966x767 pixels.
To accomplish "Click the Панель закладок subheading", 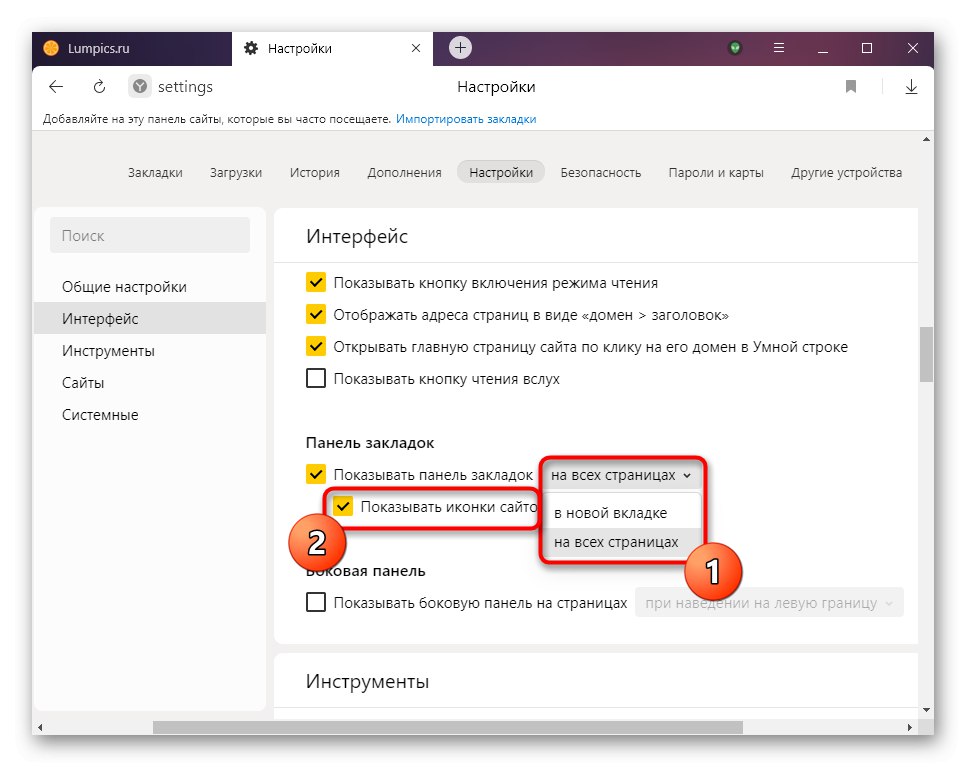I will [x=370, y=443].
